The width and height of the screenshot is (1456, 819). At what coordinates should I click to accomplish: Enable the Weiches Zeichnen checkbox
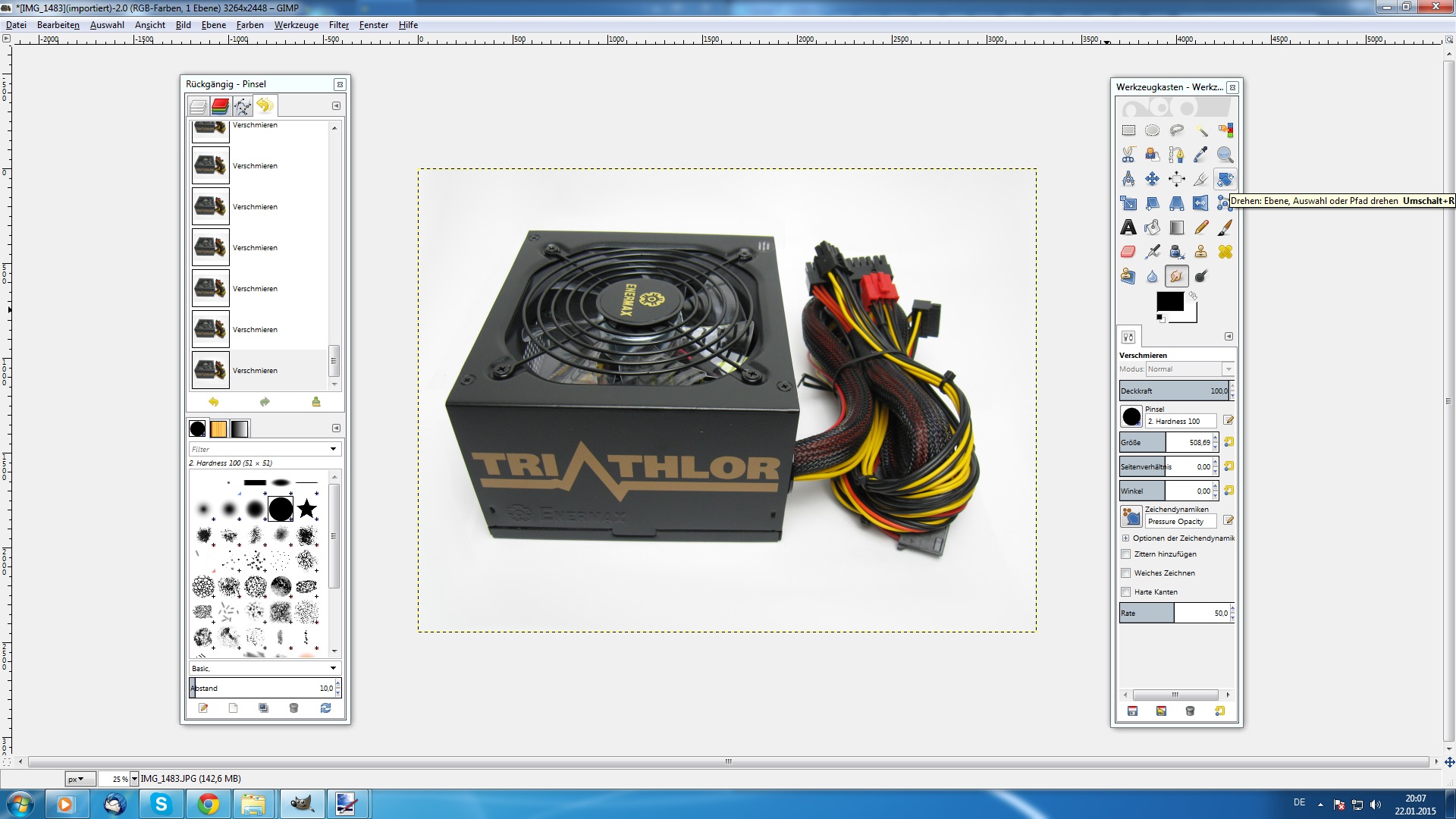(x=1126, y=573)
